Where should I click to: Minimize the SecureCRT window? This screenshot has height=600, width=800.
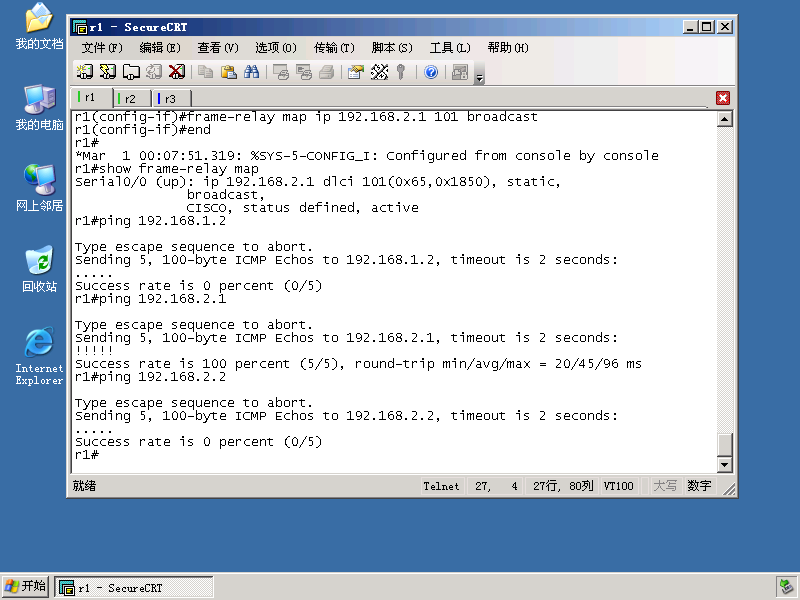690,27
